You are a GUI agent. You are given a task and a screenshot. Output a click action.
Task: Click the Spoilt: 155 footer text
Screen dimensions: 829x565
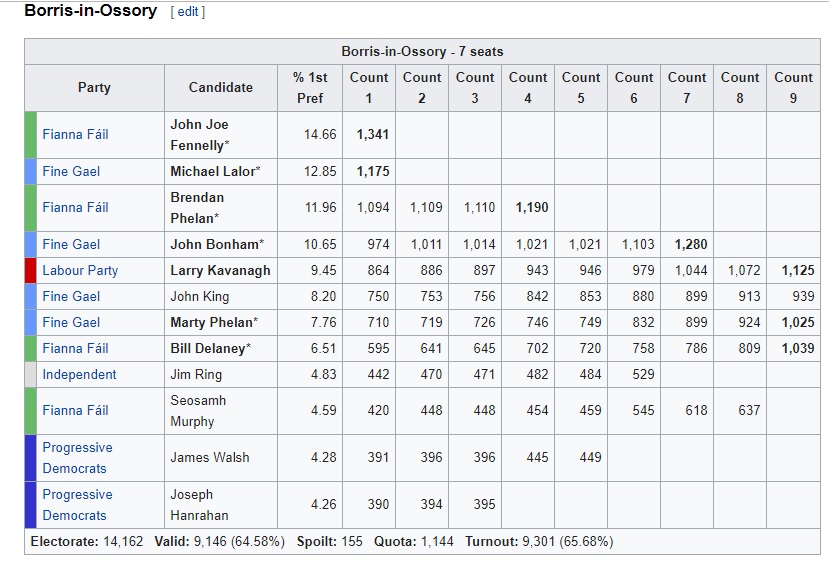[329, 542]
